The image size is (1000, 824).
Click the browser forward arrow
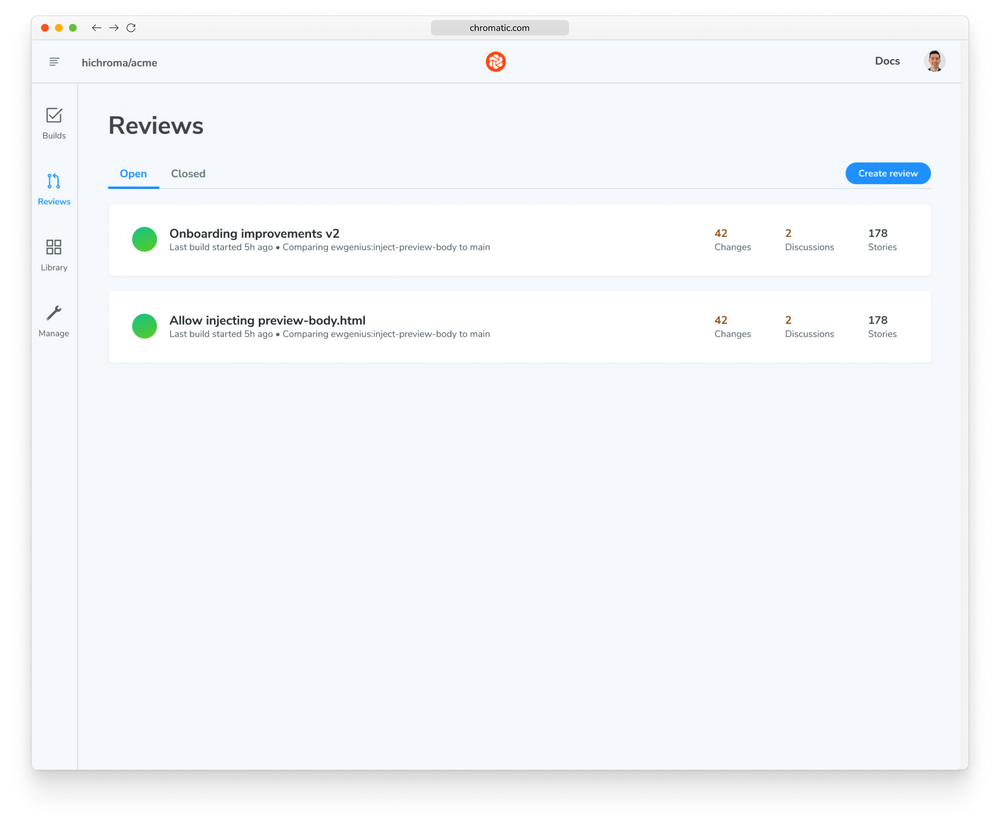point(113,28)
